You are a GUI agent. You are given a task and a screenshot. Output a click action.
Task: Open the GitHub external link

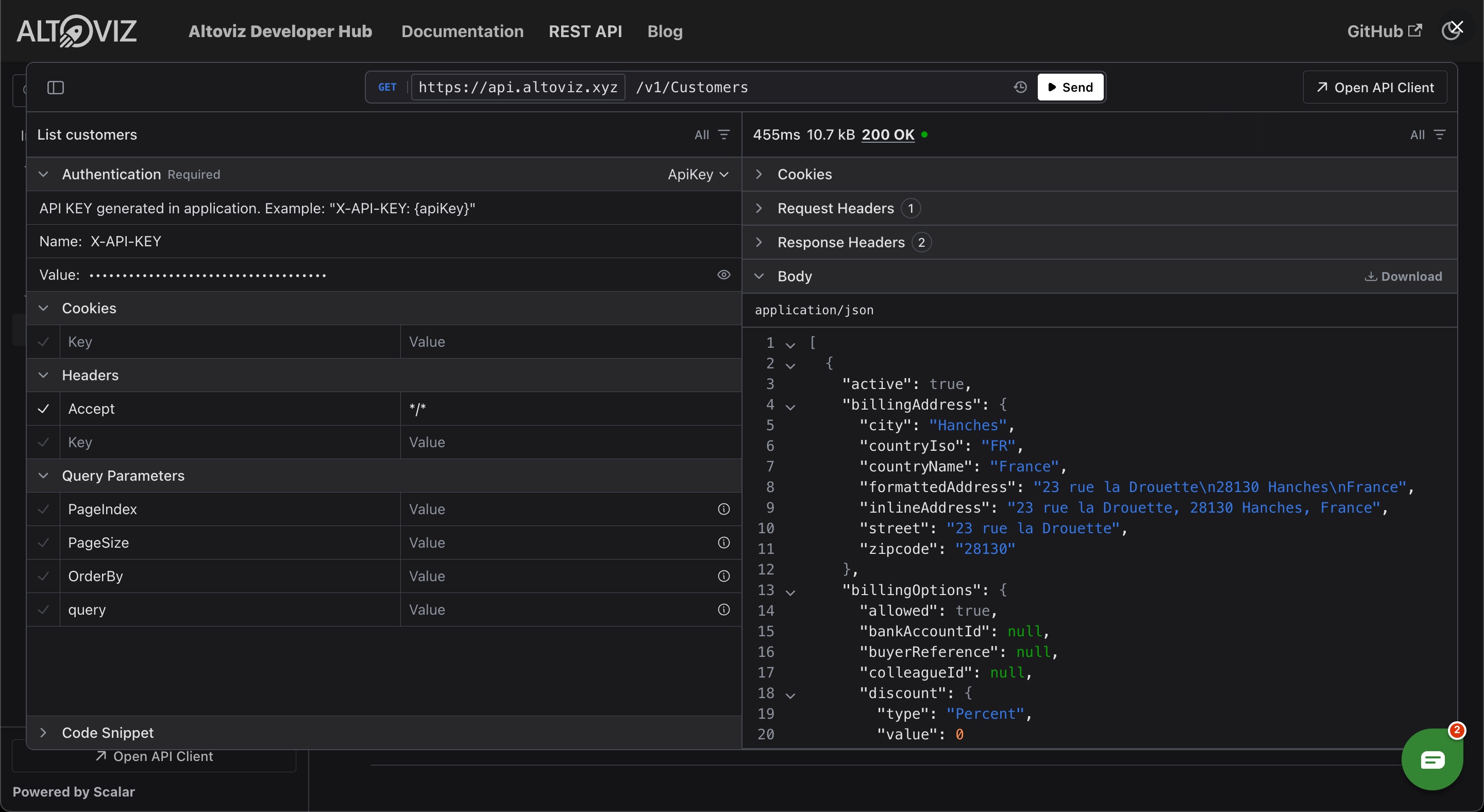tap(1385, 31)
